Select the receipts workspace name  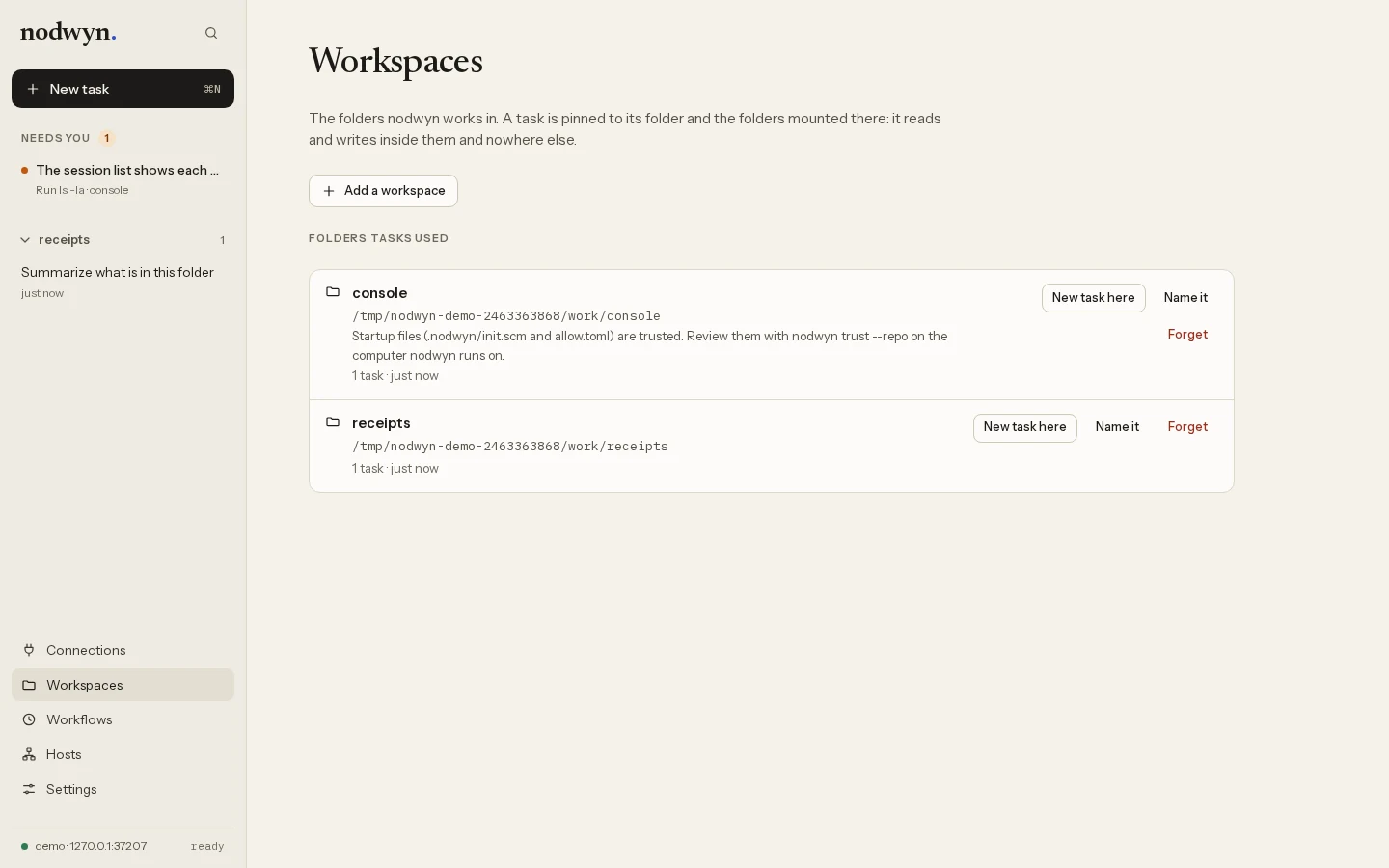click(381, 423)
